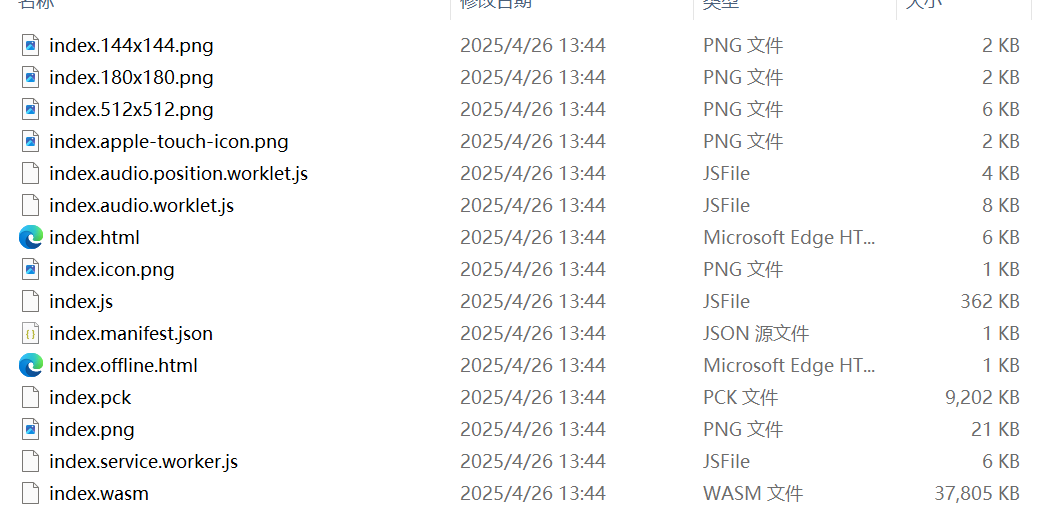Select the index.html Edge icon
The height and width of the screenshot is (518, 1040).
tap(31, 237)
